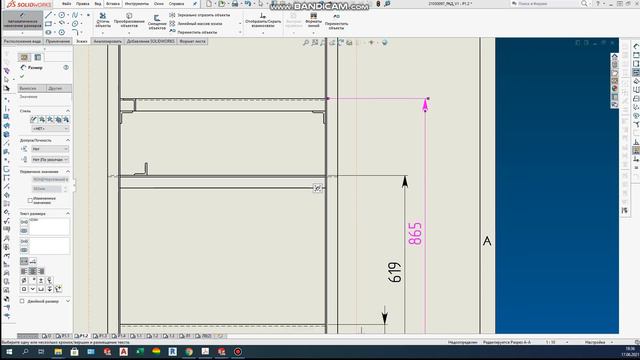Toggle Изменяемое значение checkbox
Viewport: 640px width, 360px height.
pyautogui.click(x=30, y=200)
